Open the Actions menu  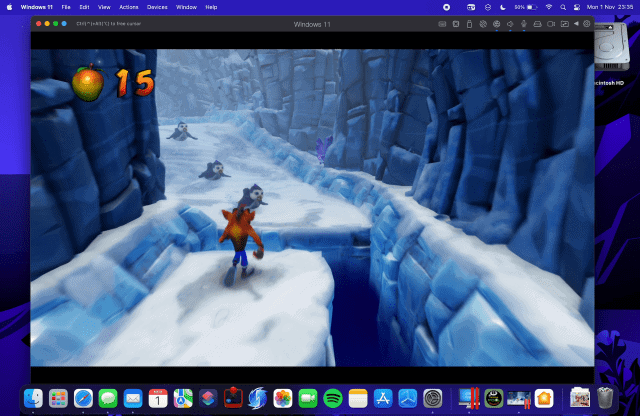pos(129,7)
